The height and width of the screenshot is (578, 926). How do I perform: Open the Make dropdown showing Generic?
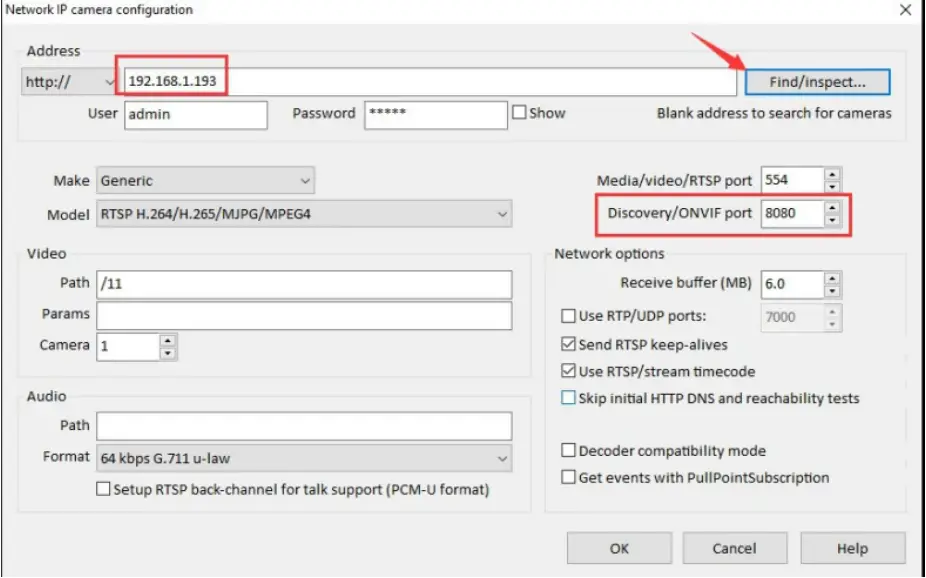click(x=304, y=180)
